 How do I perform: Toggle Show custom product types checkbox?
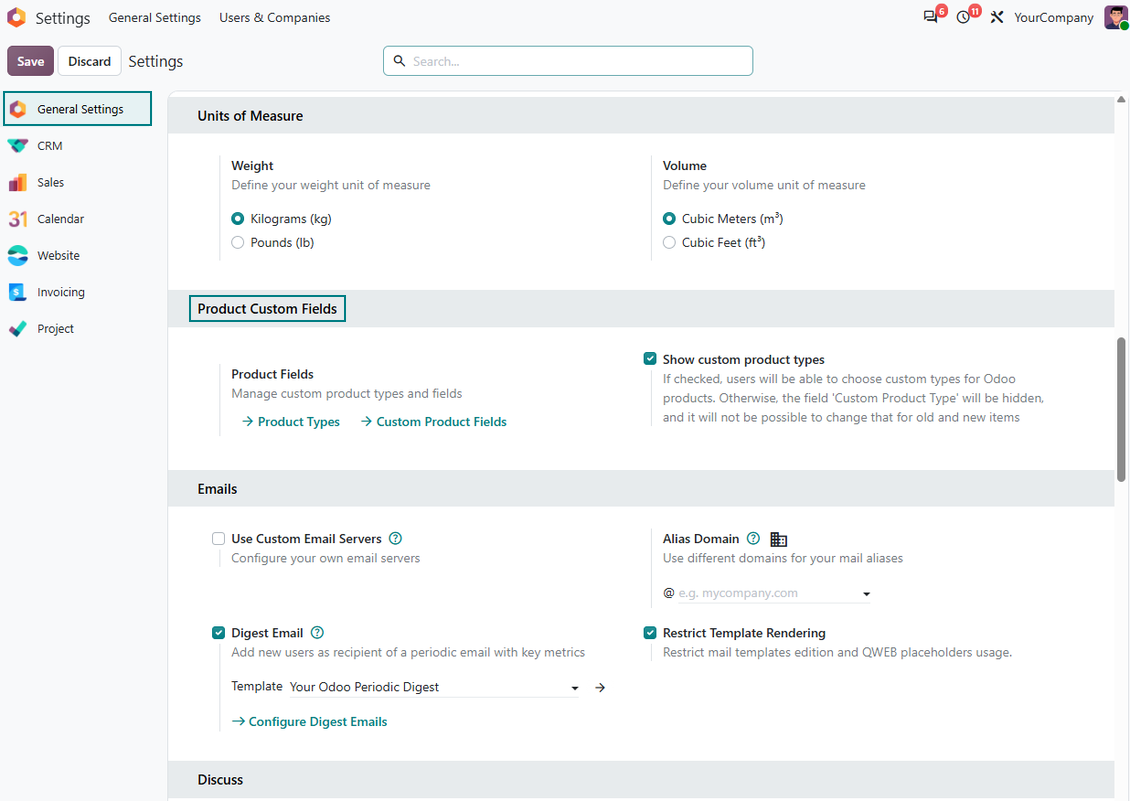click(x=650, y=359)
